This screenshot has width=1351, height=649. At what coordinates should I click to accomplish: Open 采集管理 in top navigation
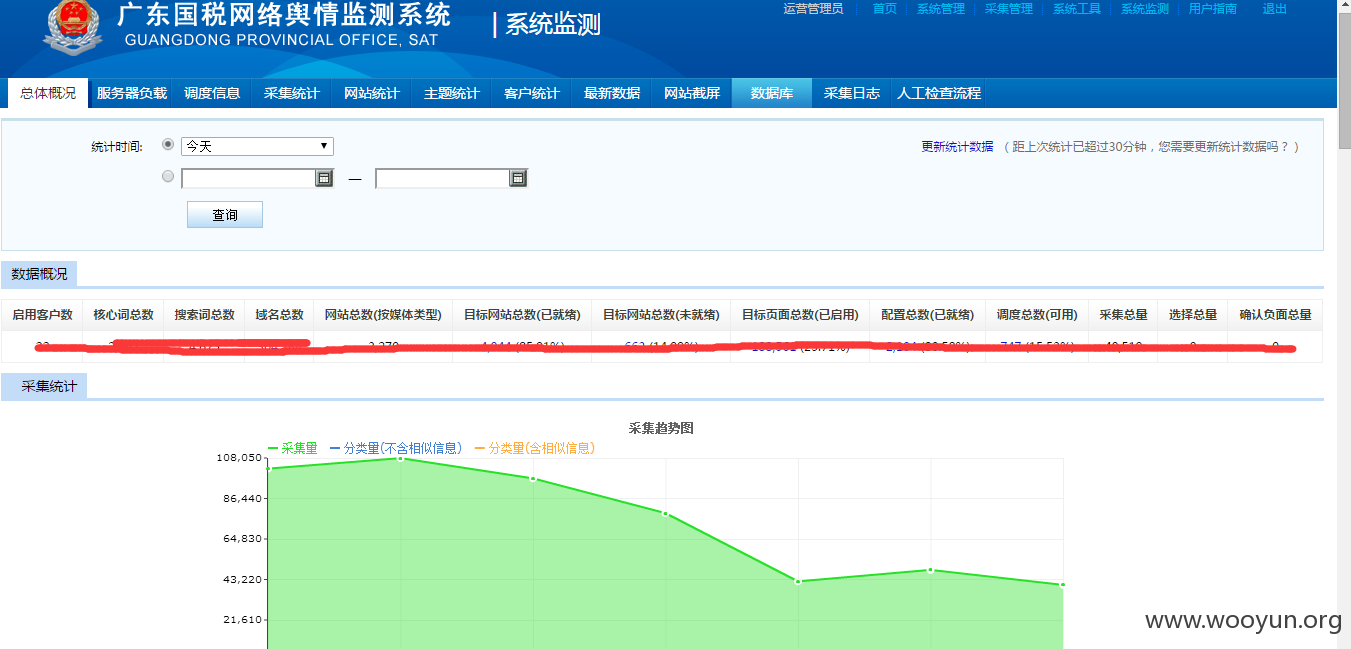pyautogui.click(x=1009, y=9)
